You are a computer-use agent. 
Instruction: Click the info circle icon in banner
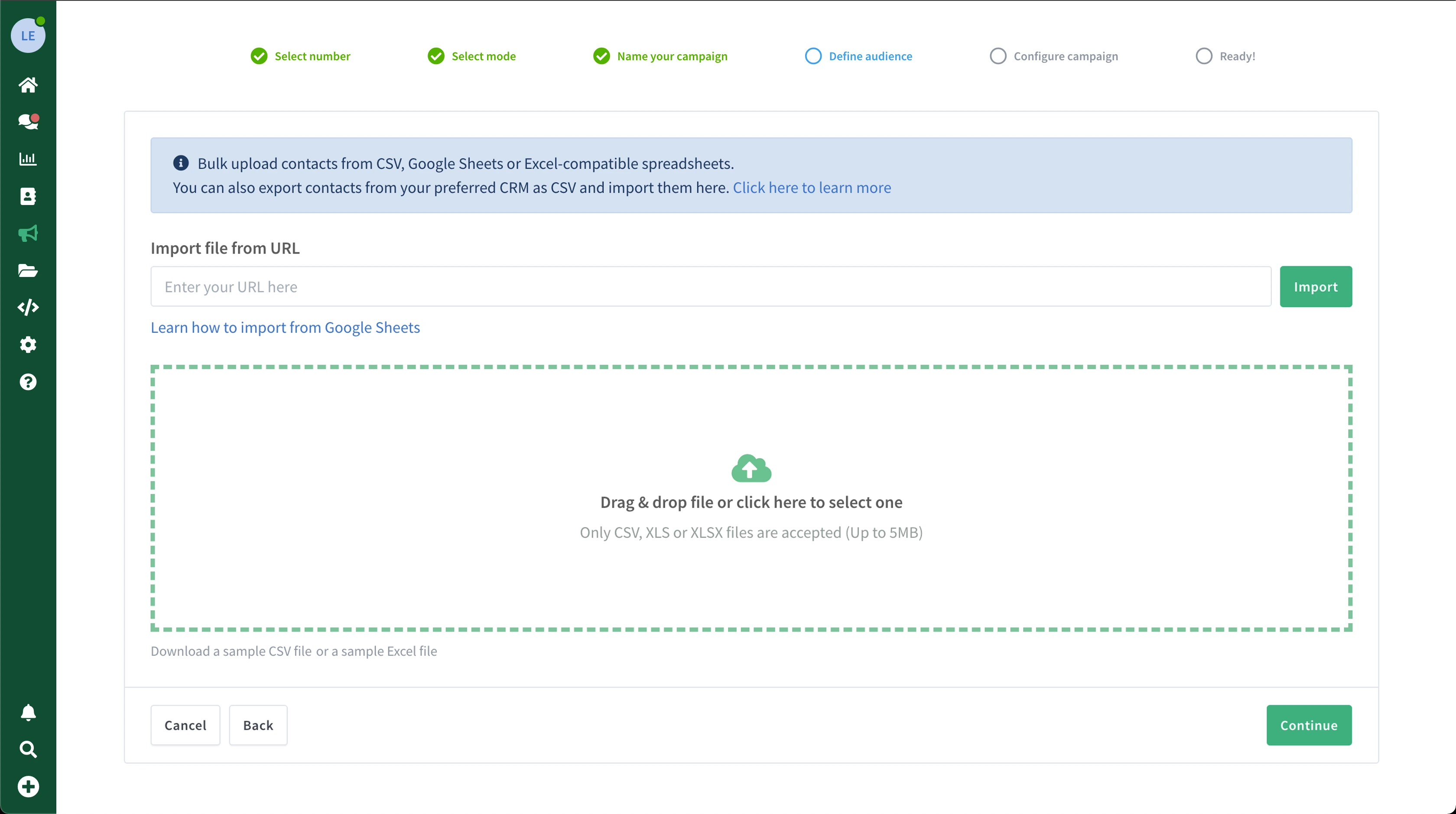click(181, 163)
